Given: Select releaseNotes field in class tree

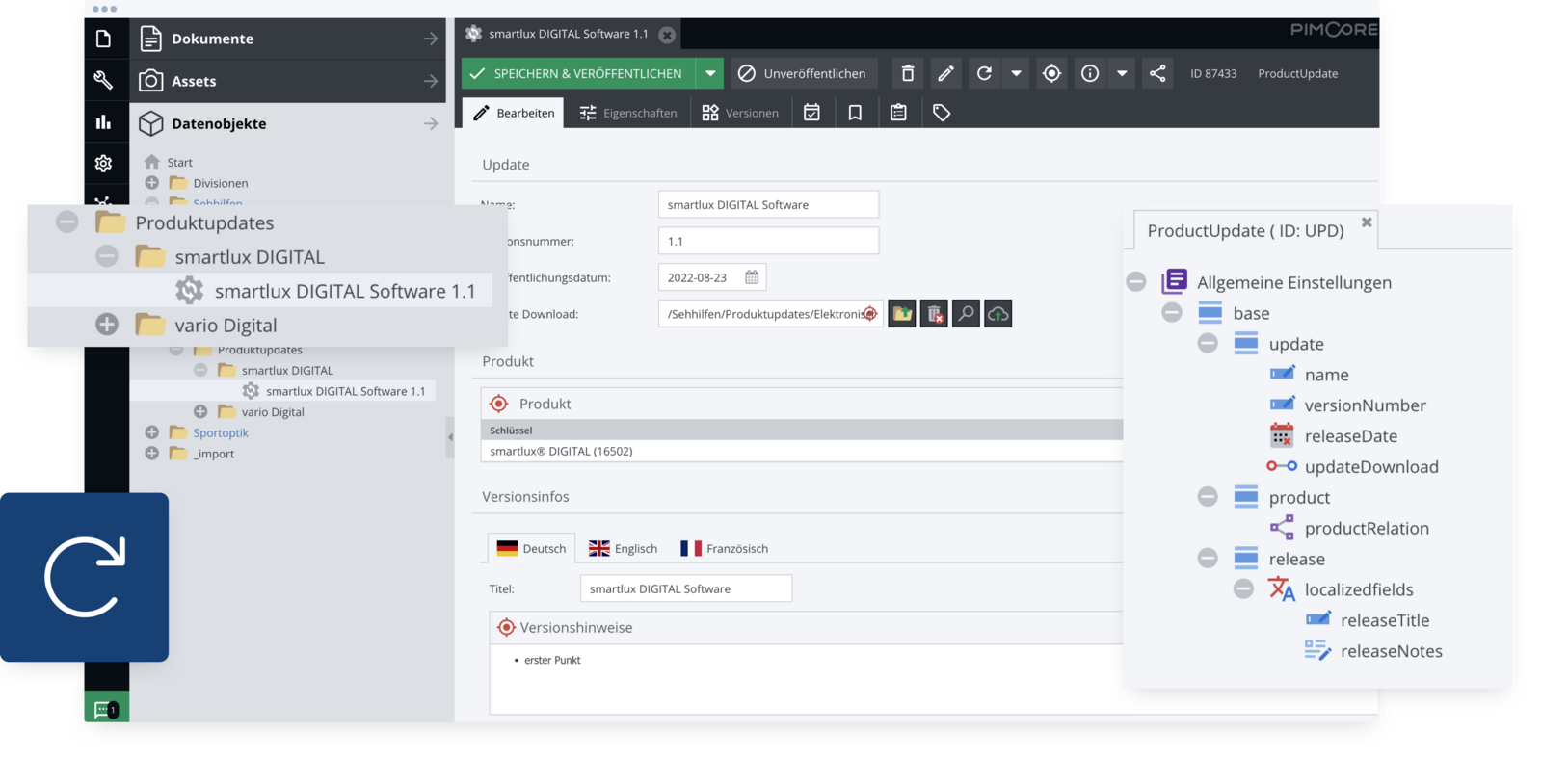Looking at the screenshot, I should (x=1391, y=651).
